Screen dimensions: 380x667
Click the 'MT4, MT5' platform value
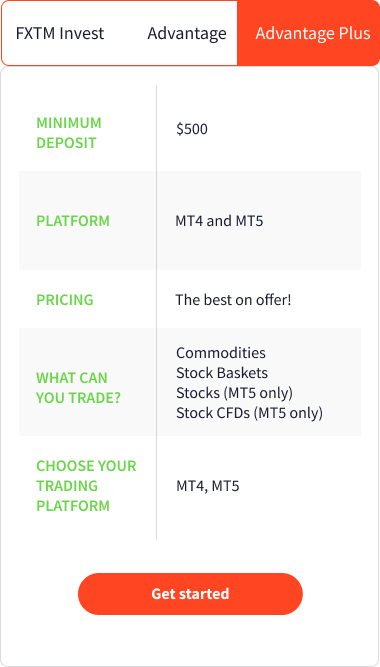(208, 485)
